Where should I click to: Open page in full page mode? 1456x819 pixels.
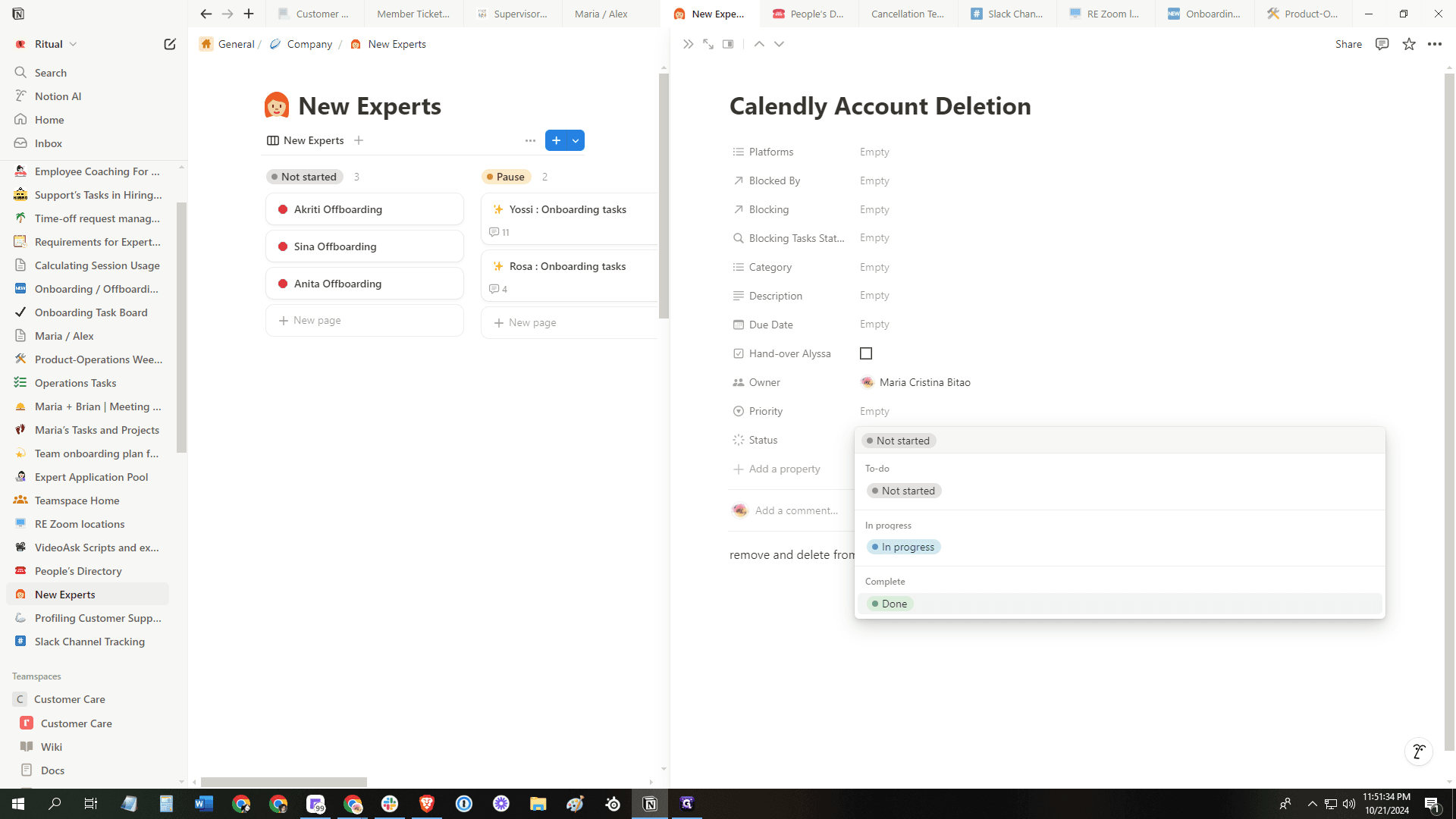(708, 44)
